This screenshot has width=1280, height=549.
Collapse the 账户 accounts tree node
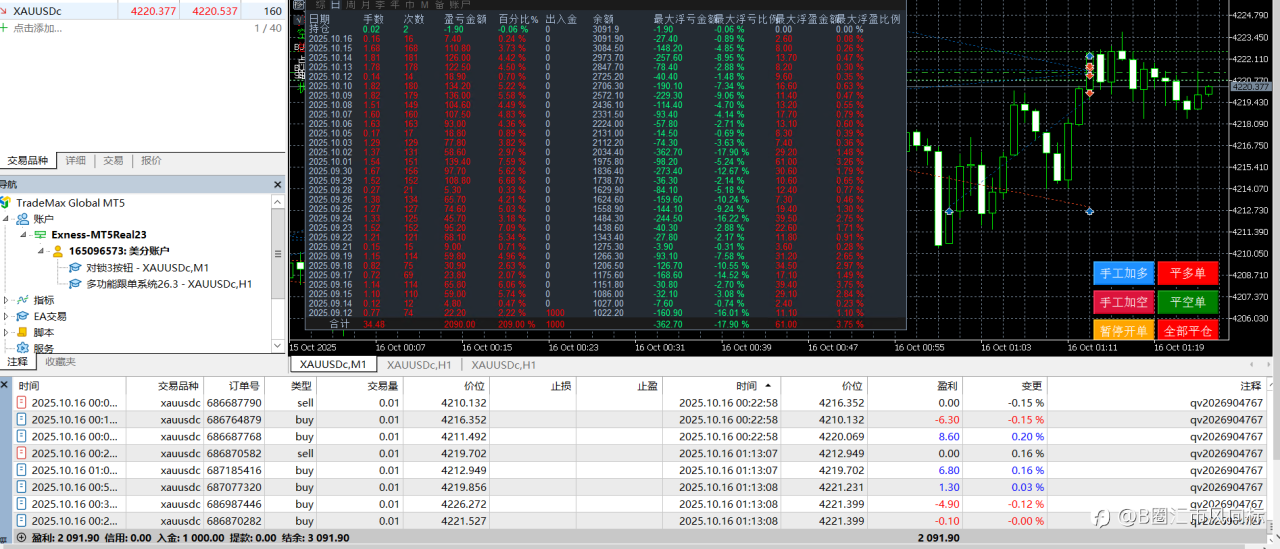tap(7, 219)
